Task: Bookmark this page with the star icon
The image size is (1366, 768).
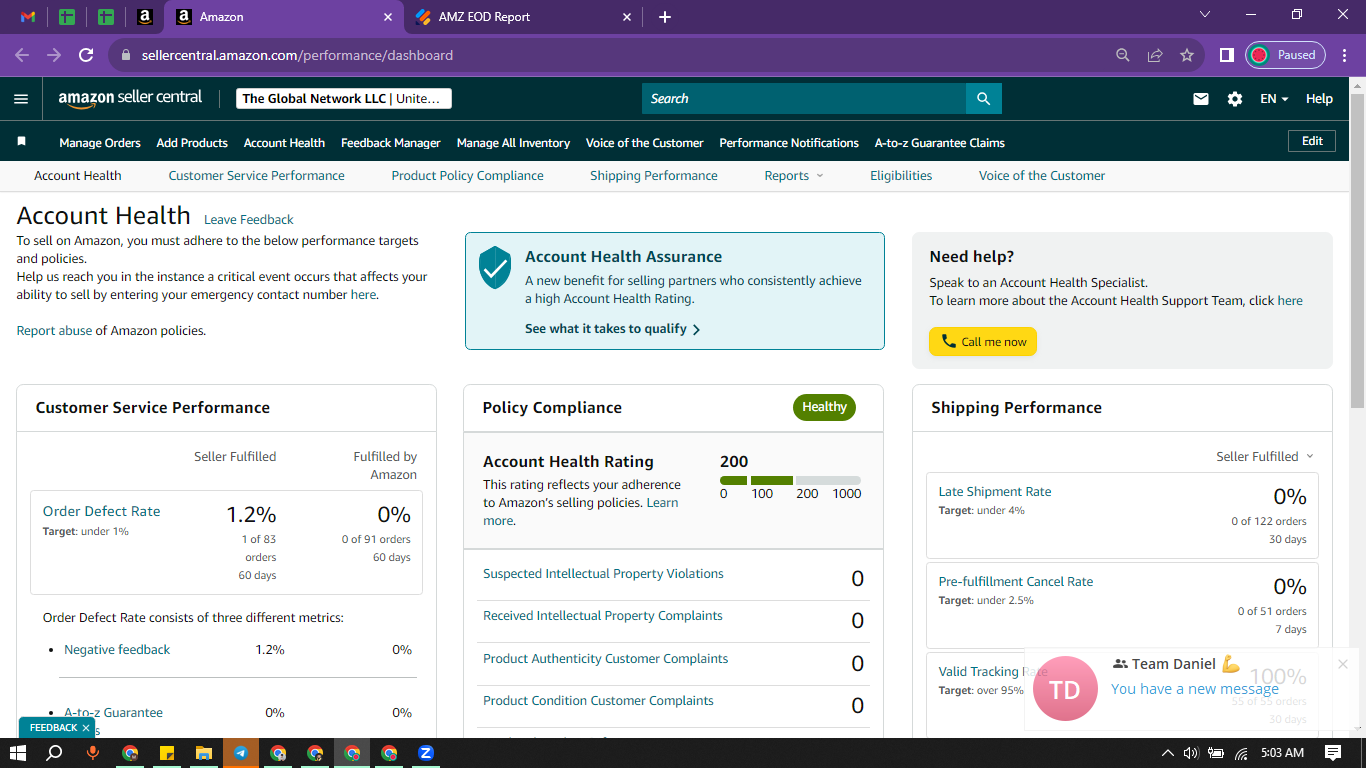Action: [x=1187, y=55]
